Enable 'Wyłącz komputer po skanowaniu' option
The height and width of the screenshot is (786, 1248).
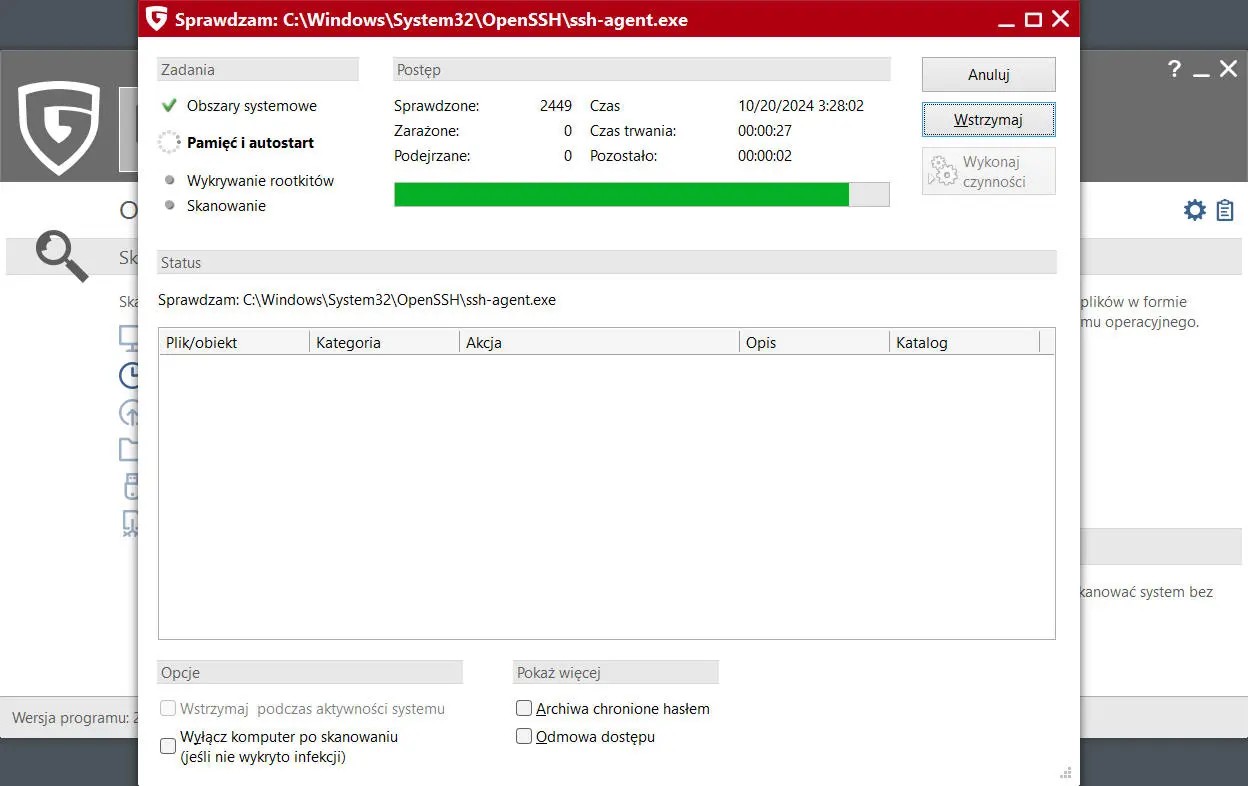pyautogui.click(x=167, y=745)
